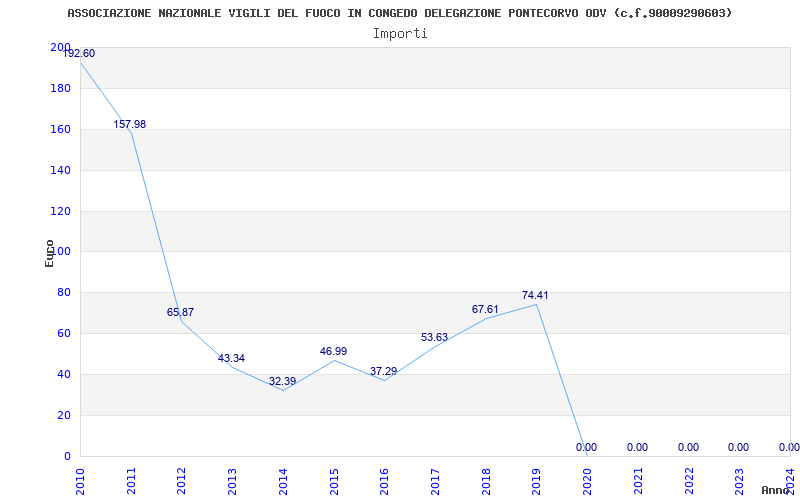Click the 2015 x-axis year label

[x=334, y=481]
